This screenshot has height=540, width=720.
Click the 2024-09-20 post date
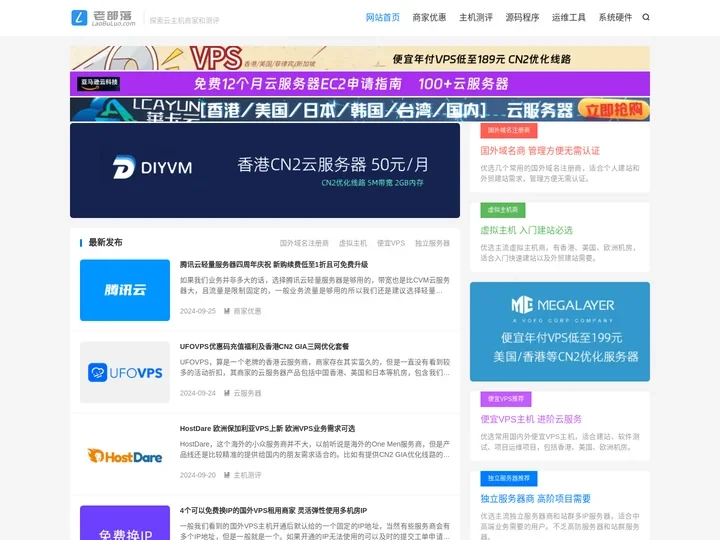coord(197,475)
